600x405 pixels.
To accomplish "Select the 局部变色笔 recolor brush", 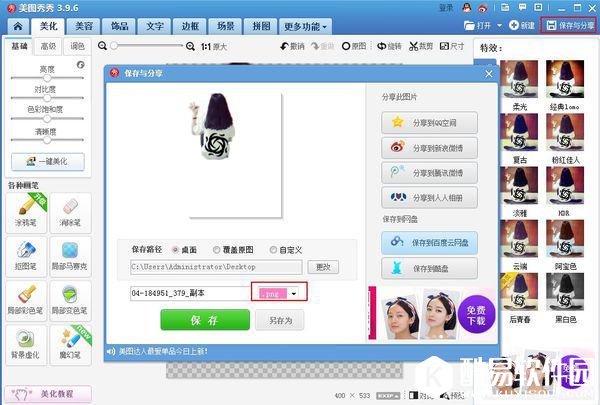I will pos(71,298).
